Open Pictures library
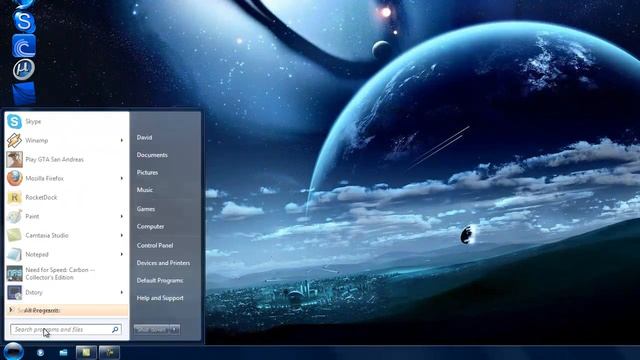Image resolution: width=640 pixels, height=360 pixels. coord(147,173)
